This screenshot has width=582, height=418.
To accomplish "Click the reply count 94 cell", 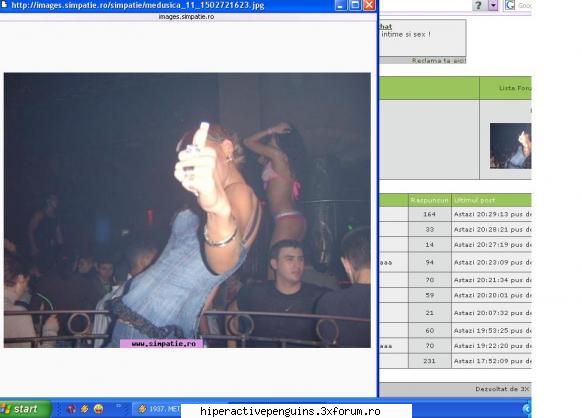I will tap(429, 262).
